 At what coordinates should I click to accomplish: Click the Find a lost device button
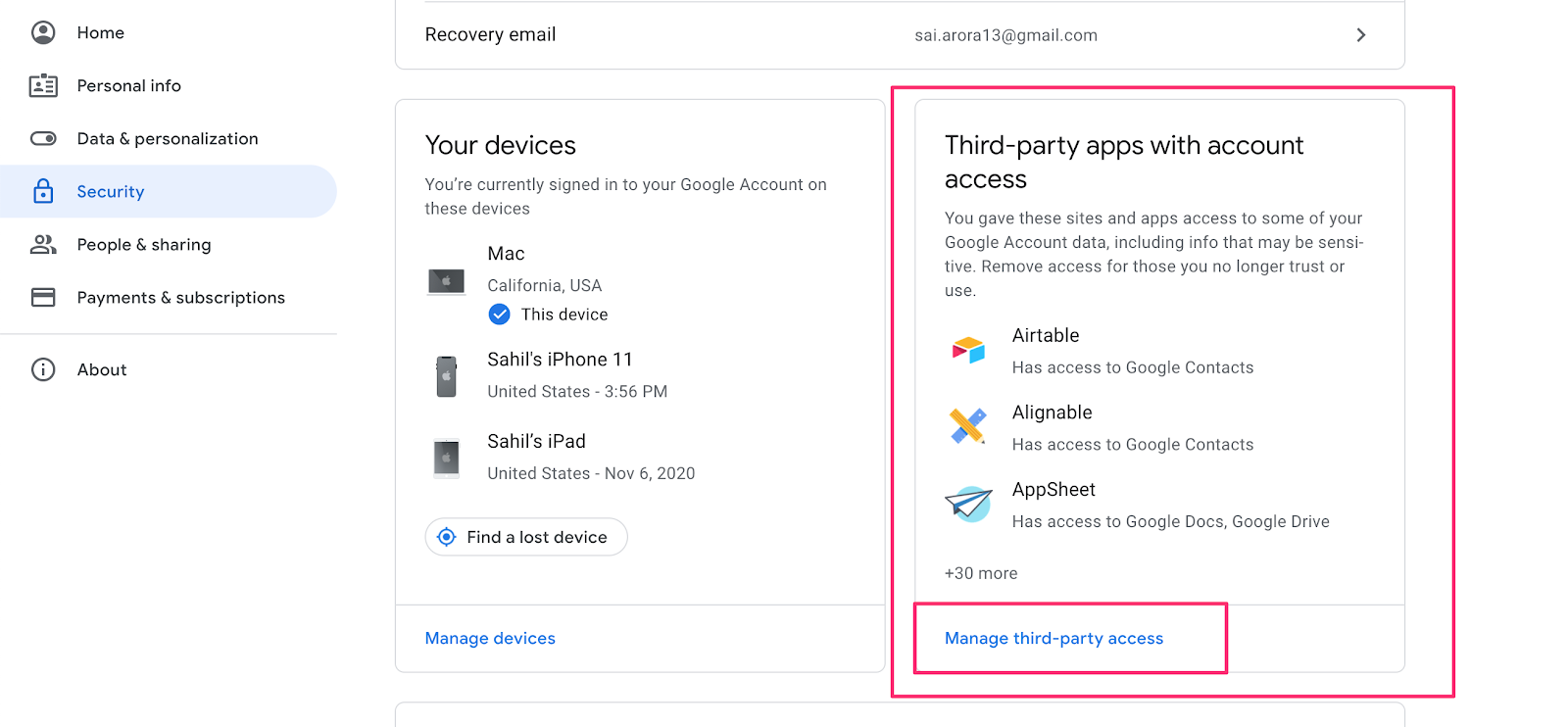click(x=526, y=537)
